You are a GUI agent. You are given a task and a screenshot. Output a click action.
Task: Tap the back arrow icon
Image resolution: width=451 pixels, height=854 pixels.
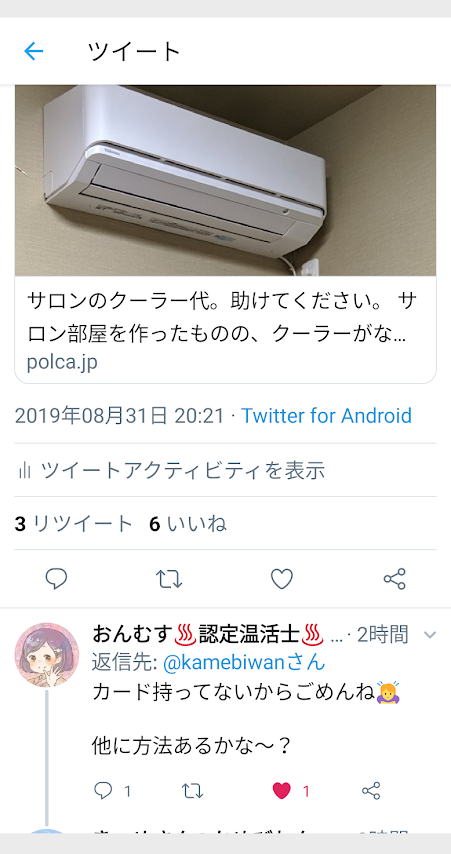34,51
